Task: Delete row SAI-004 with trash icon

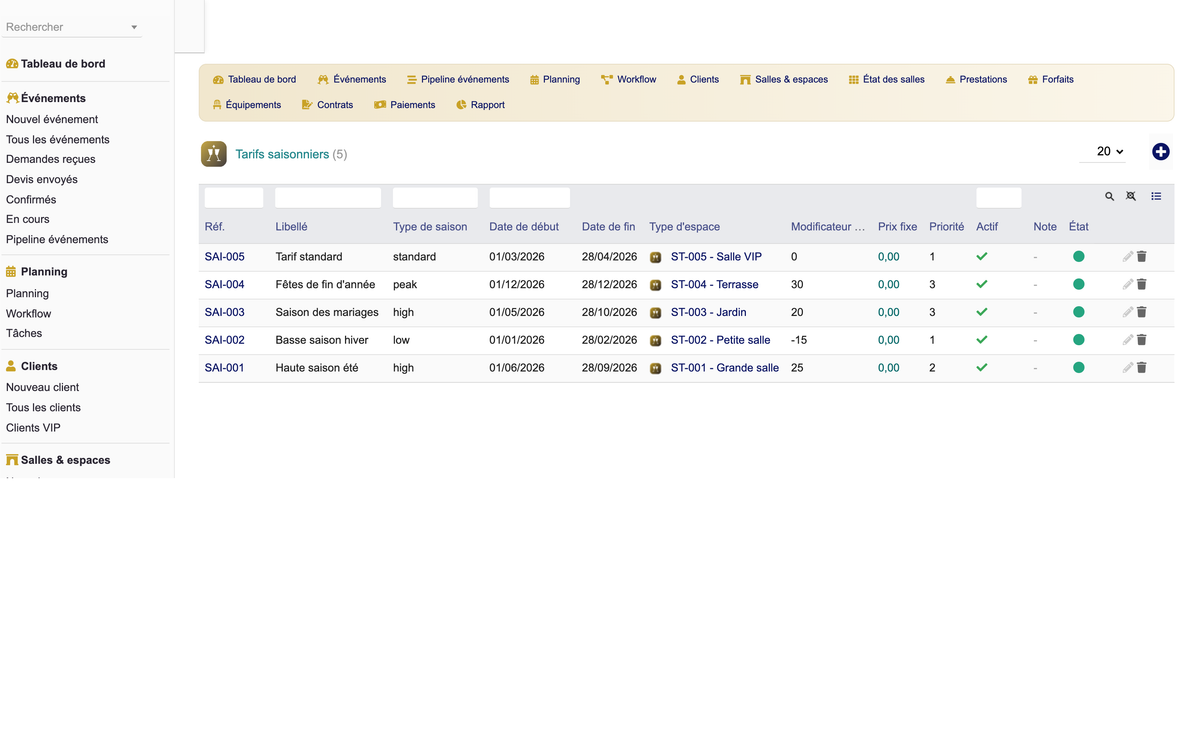Action: click(1142, 285)
